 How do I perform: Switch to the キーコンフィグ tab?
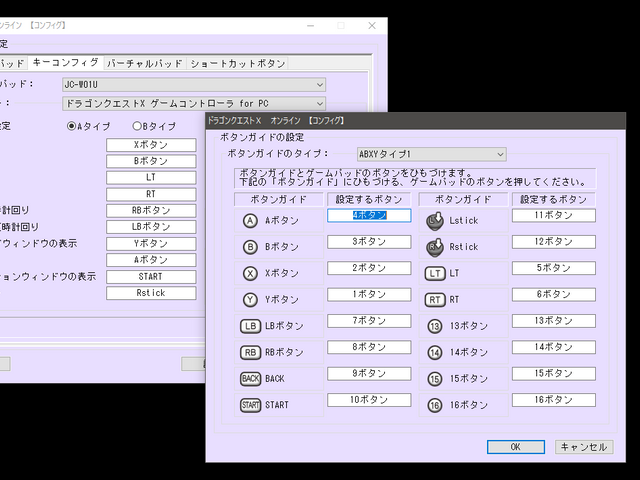click(65, 62)
